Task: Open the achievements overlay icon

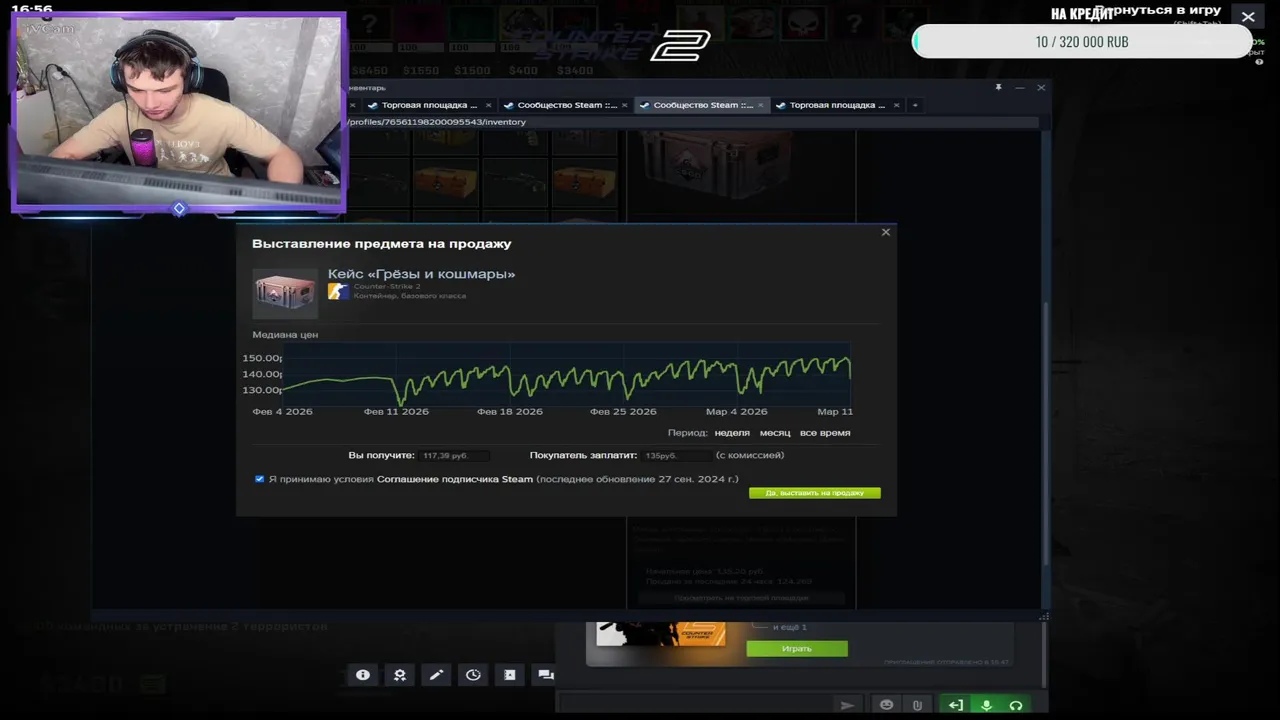Action: (400, 675)
